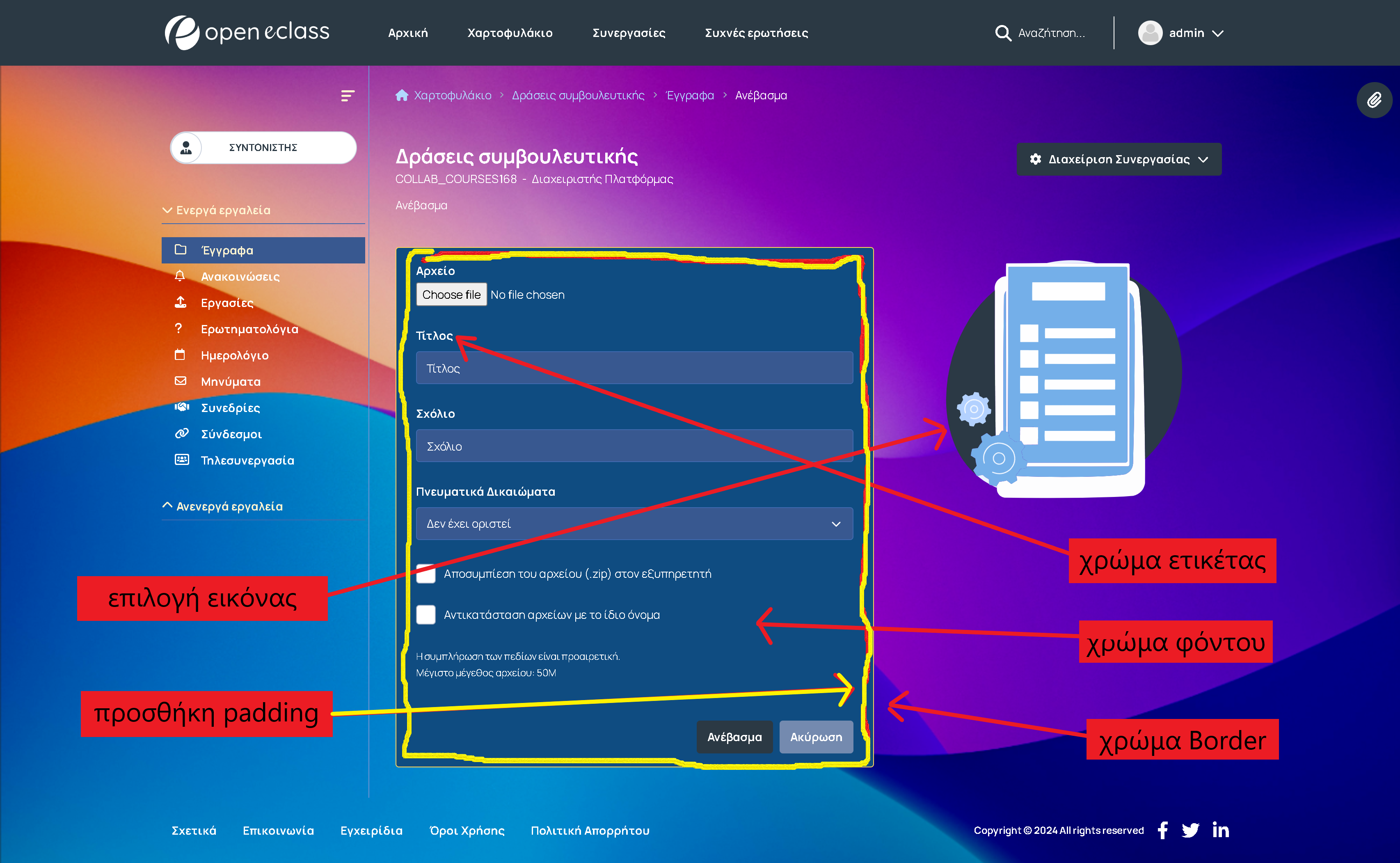The width and height of the screenshot is (1400, 863).
Task: Open Συνεργασίες in top menu
Action: click(629, 33)
